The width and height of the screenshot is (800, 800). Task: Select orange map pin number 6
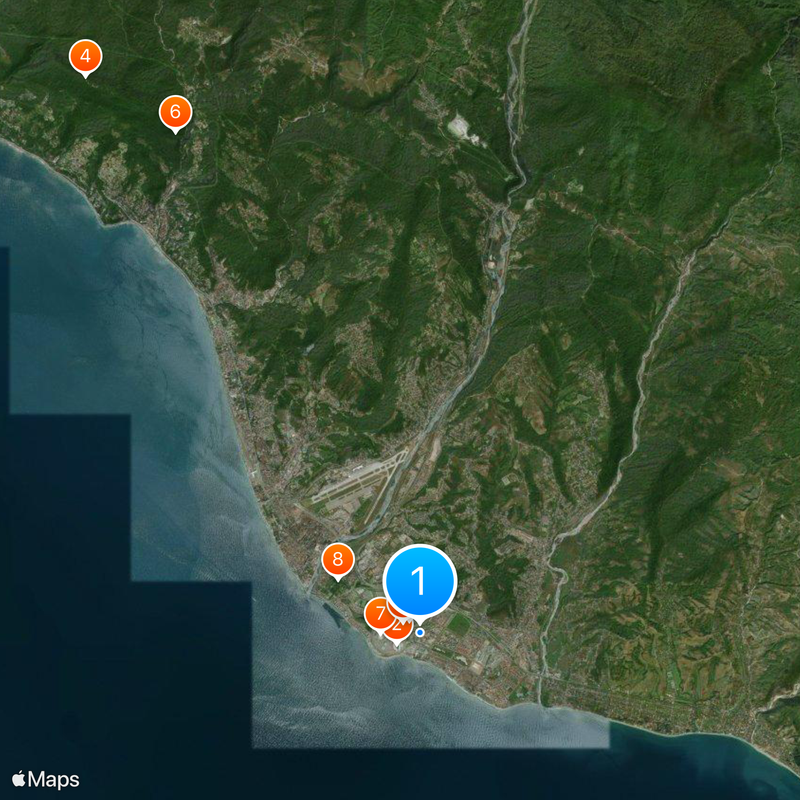176,113
